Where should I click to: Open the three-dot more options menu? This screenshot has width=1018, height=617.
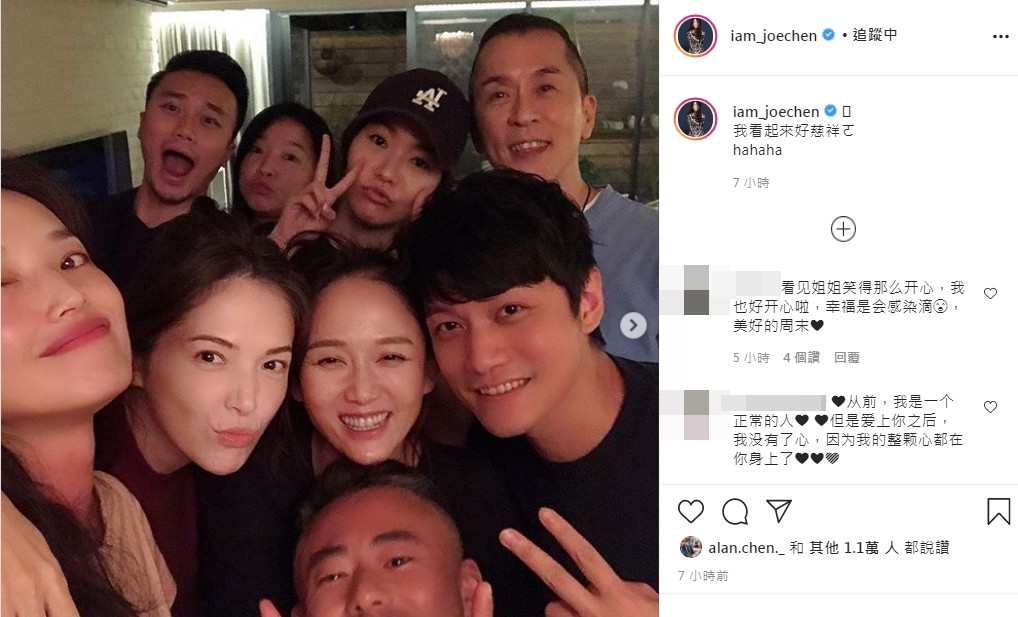pos(1000,36)
